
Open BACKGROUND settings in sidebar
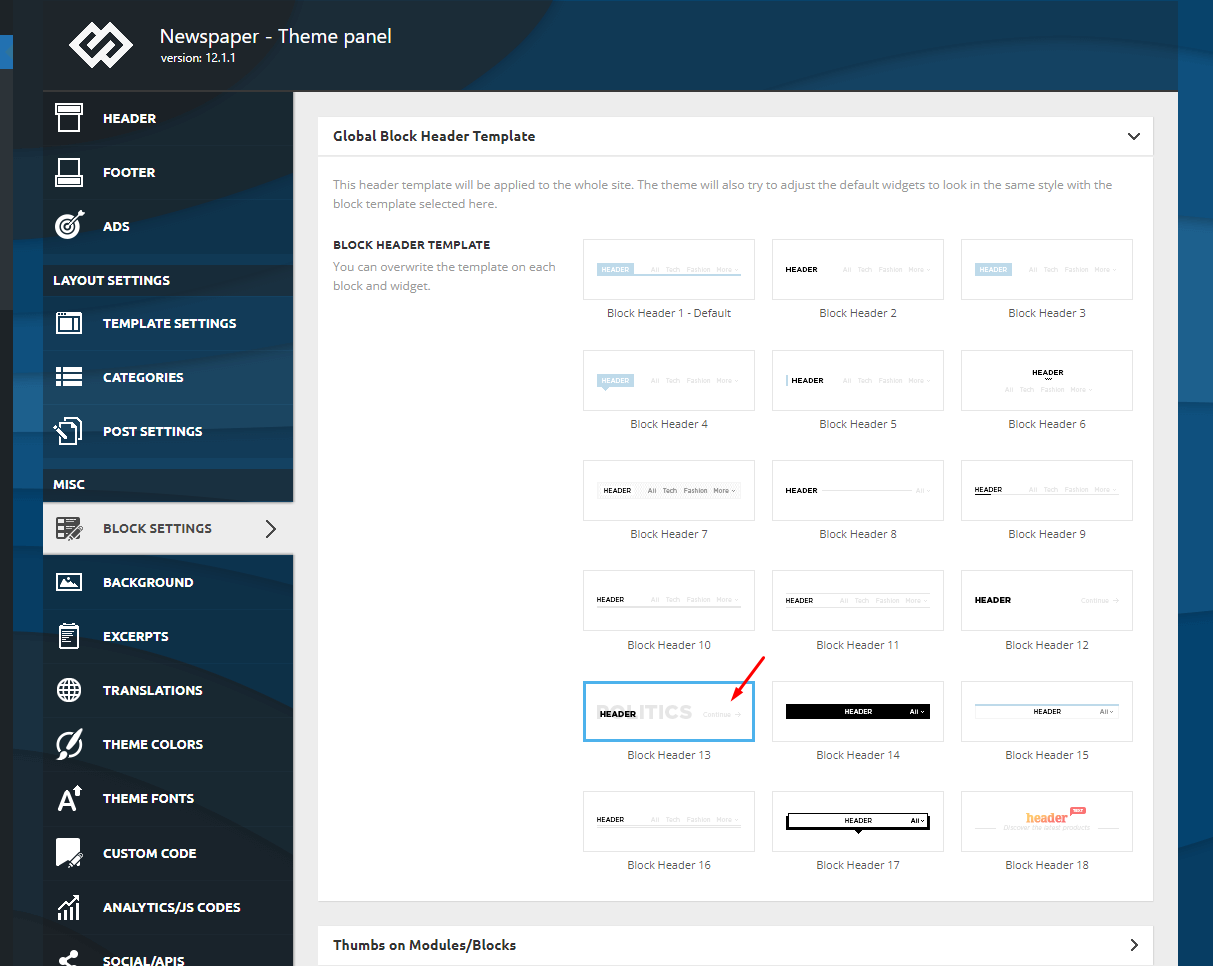168,582
